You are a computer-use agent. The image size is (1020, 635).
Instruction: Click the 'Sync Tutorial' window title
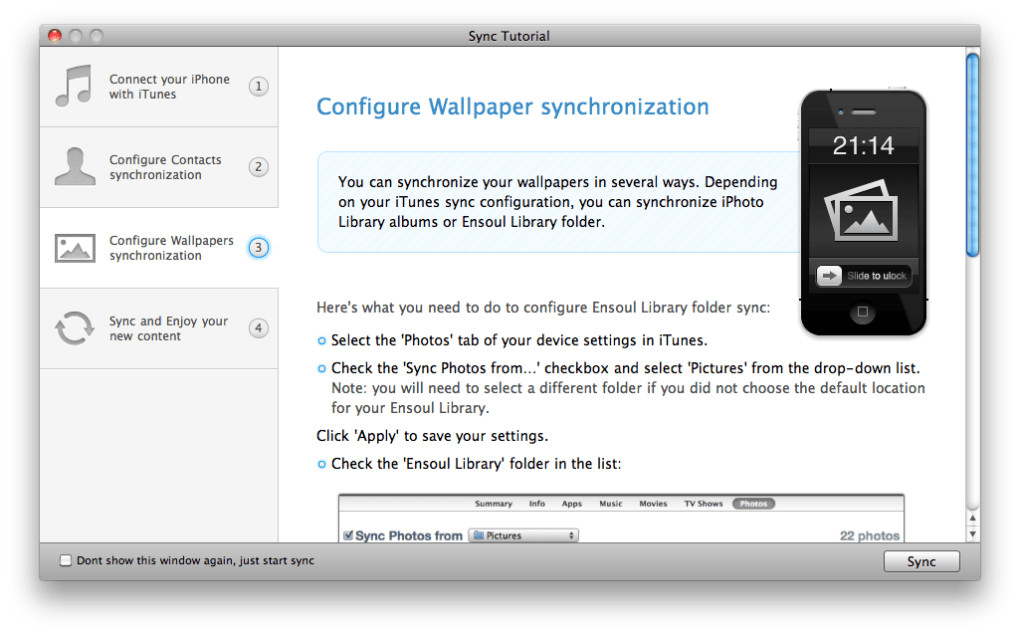[509, 36]
